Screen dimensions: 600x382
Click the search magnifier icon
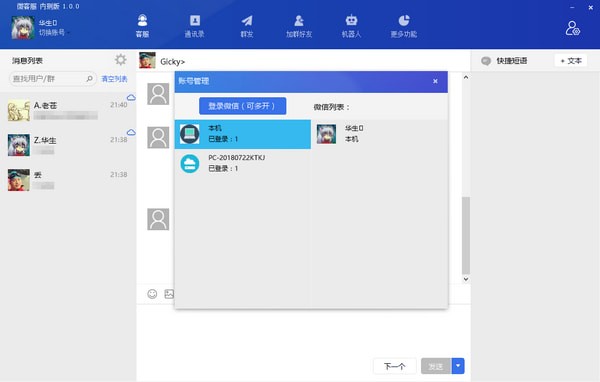(89, 78)
